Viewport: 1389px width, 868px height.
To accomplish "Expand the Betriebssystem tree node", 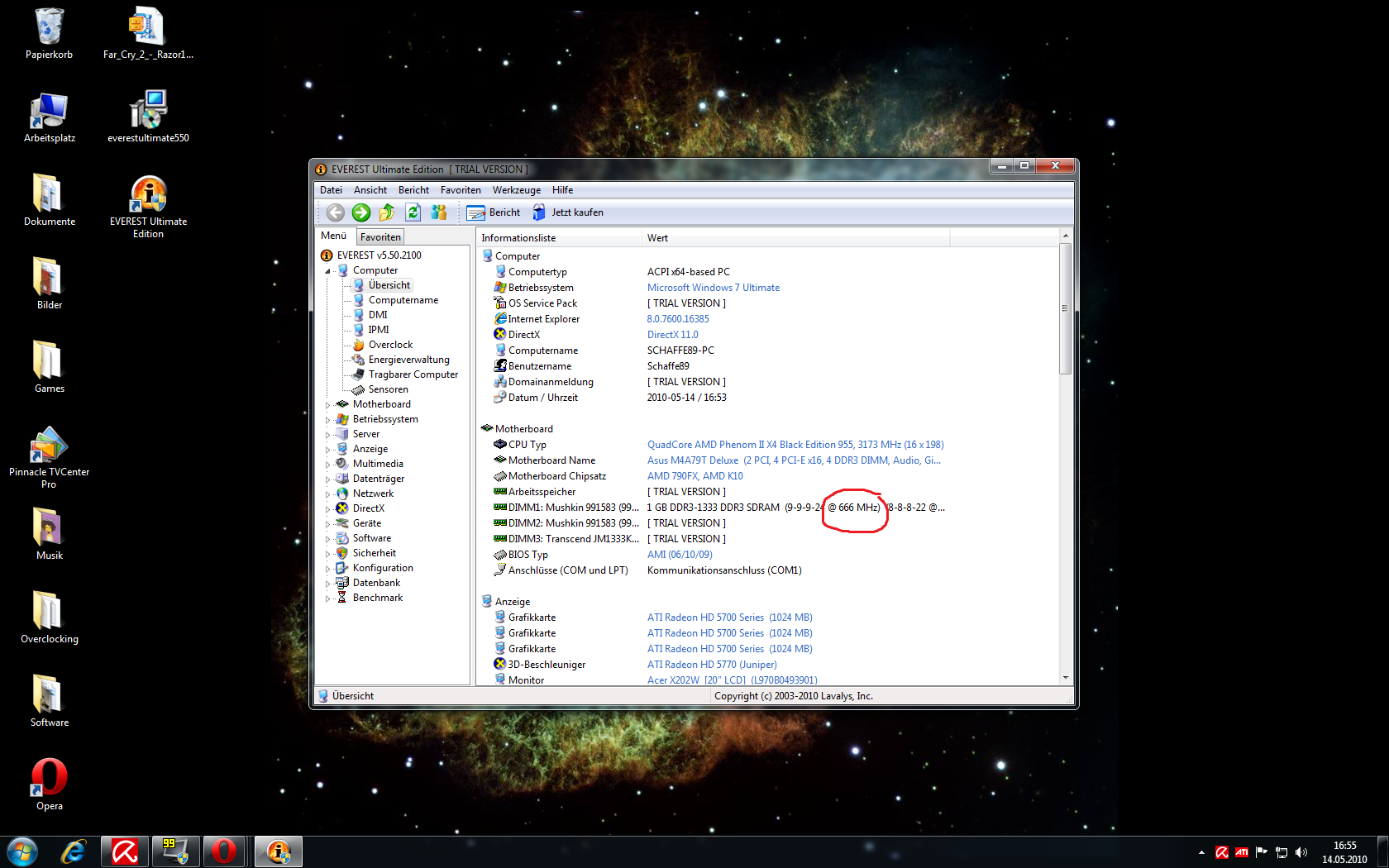I will pyautogui.click(x=327, y=420).
